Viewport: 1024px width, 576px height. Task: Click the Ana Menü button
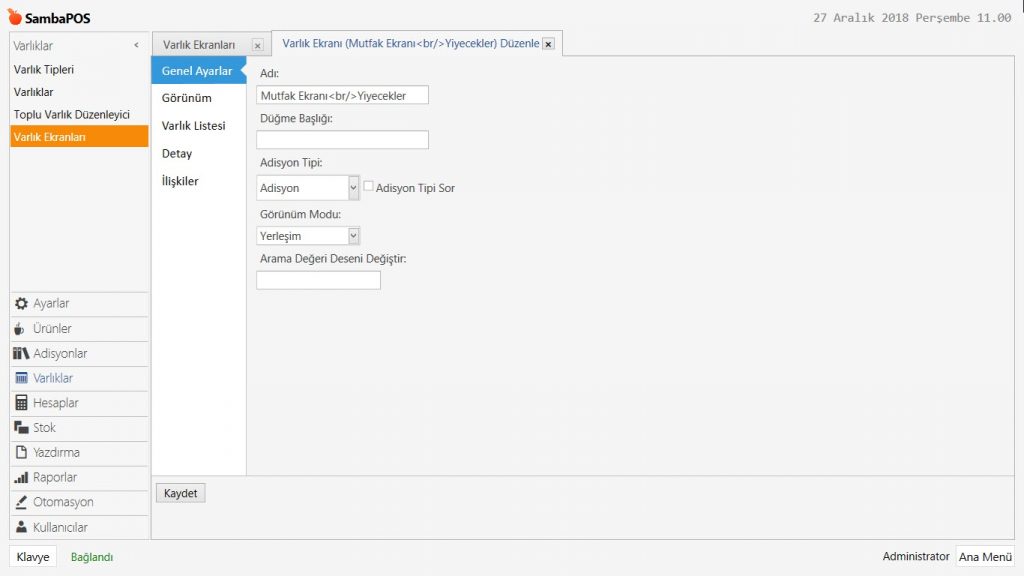pyautogui.click(x=984, y=557)
